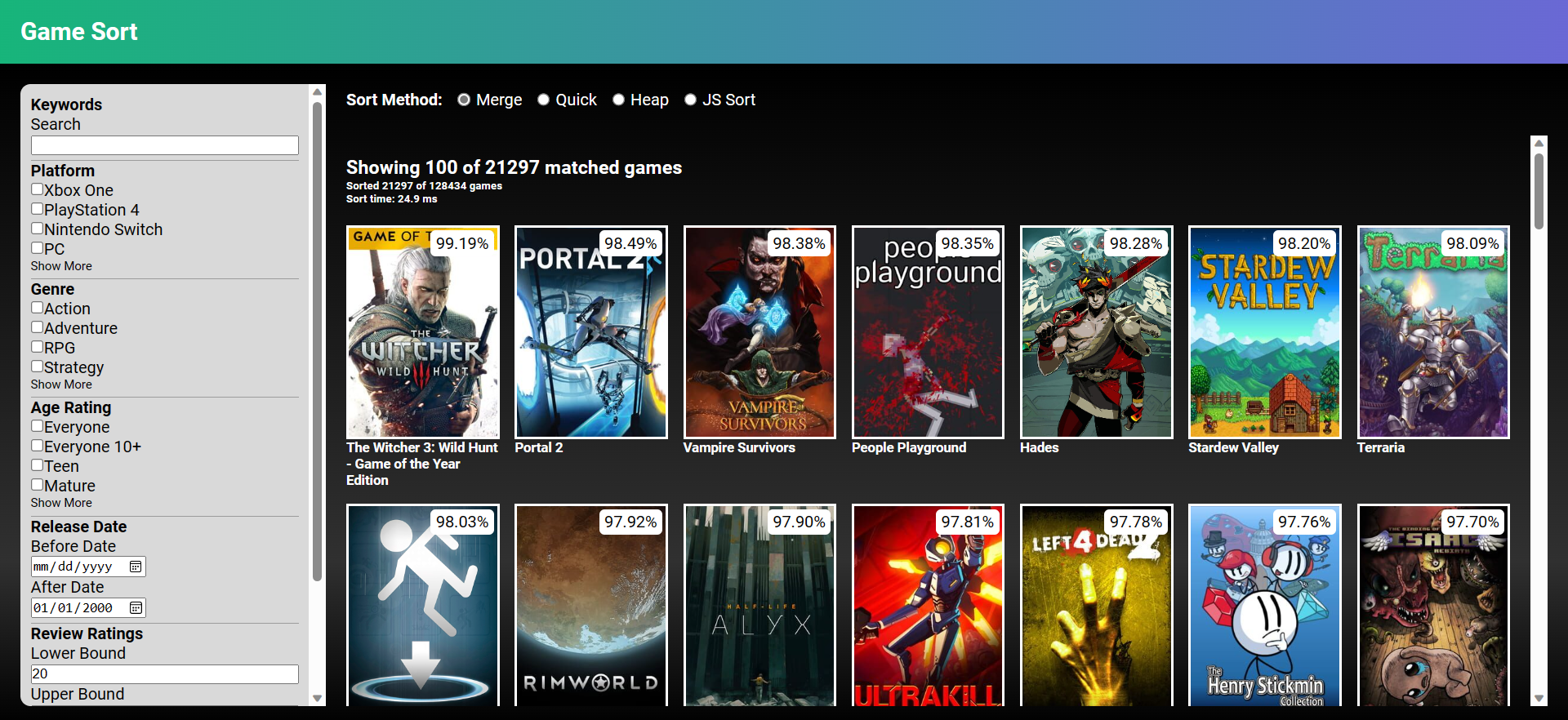Enable the Strategy genre filter
The height and width of the screenshot is (720, 1568).
pos(38,367)
